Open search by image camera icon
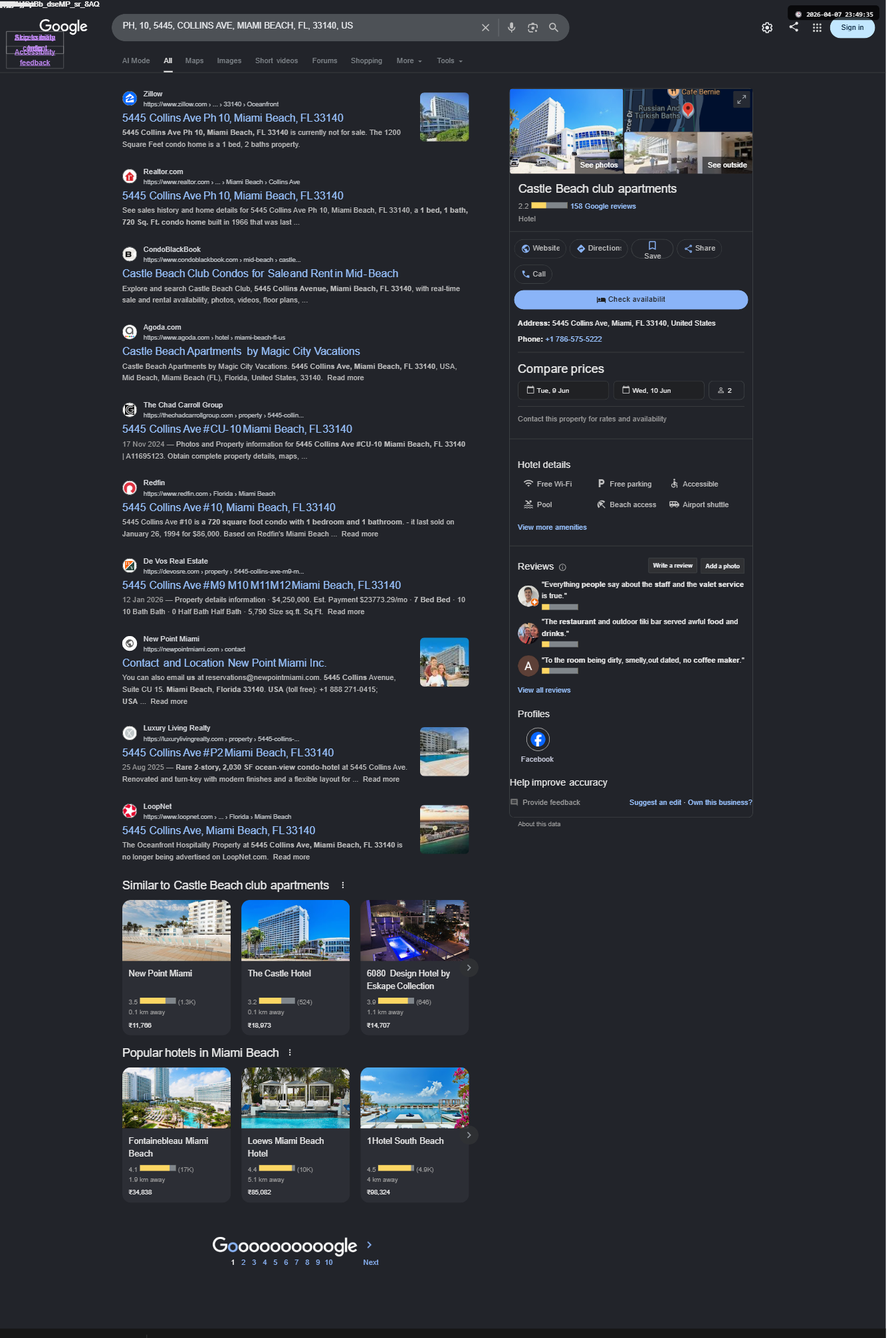Screen dimensions: 896x1338 [x=532, y=28]
